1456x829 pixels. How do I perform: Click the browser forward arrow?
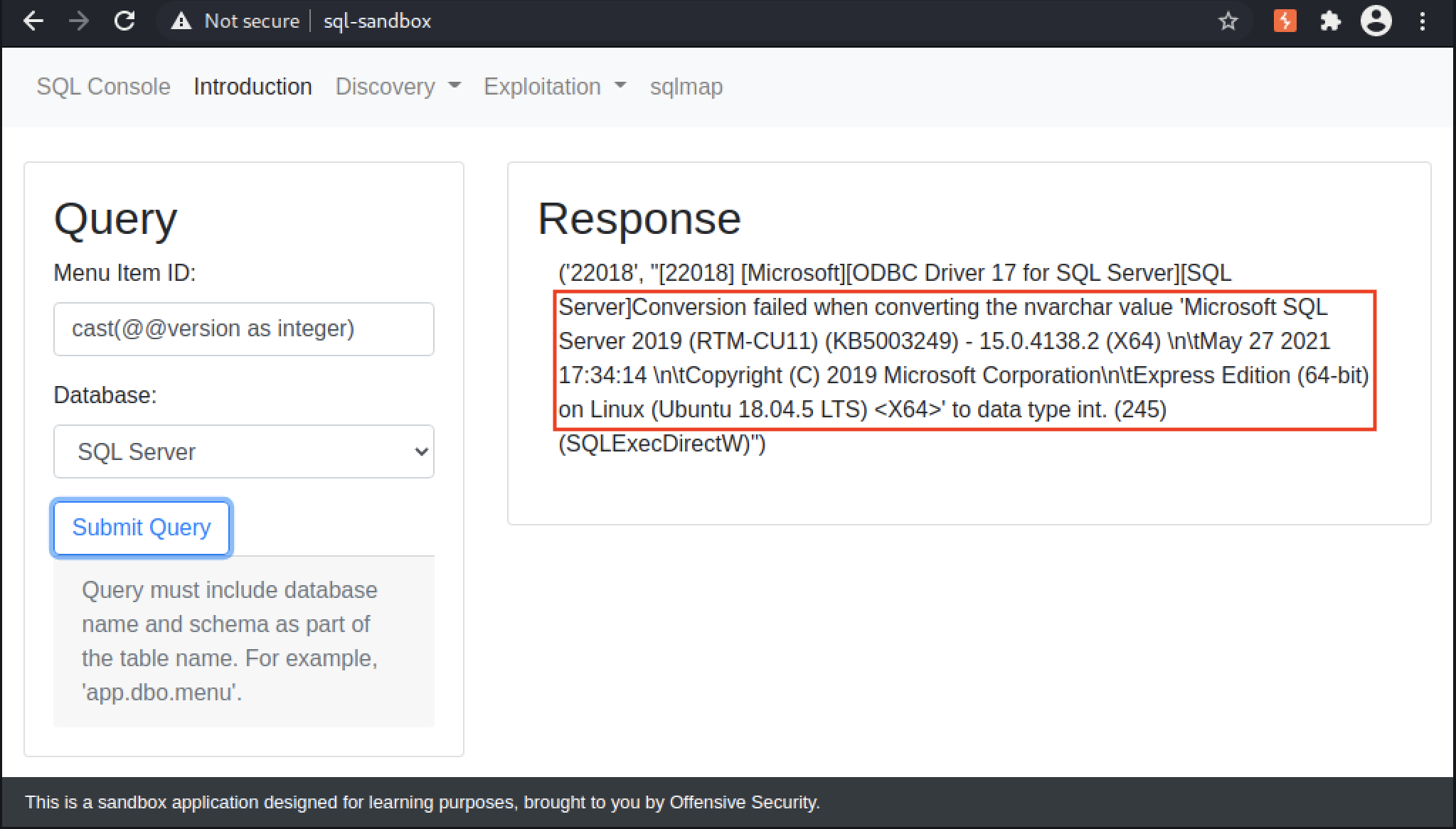pyautogui.click(x=79, y=21)
